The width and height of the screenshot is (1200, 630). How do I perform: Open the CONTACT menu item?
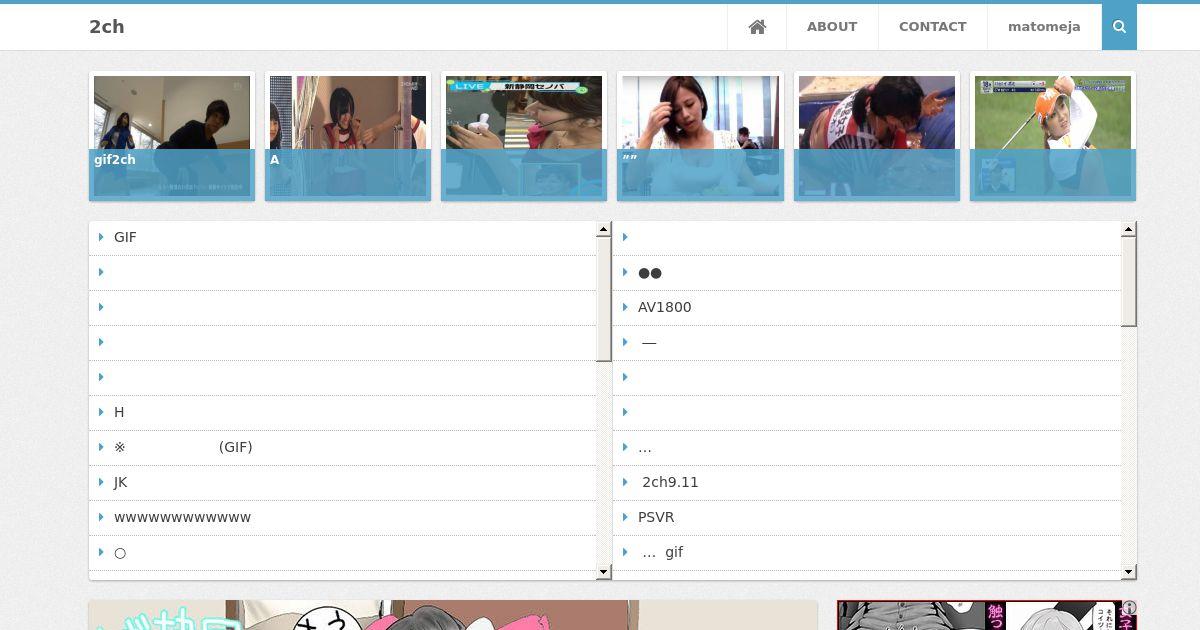pos(932,27)
